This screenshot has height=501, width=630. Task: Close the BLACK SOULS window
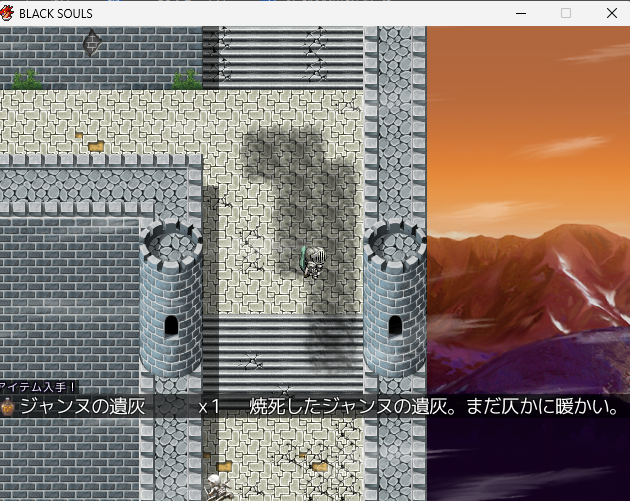[612, 13]
